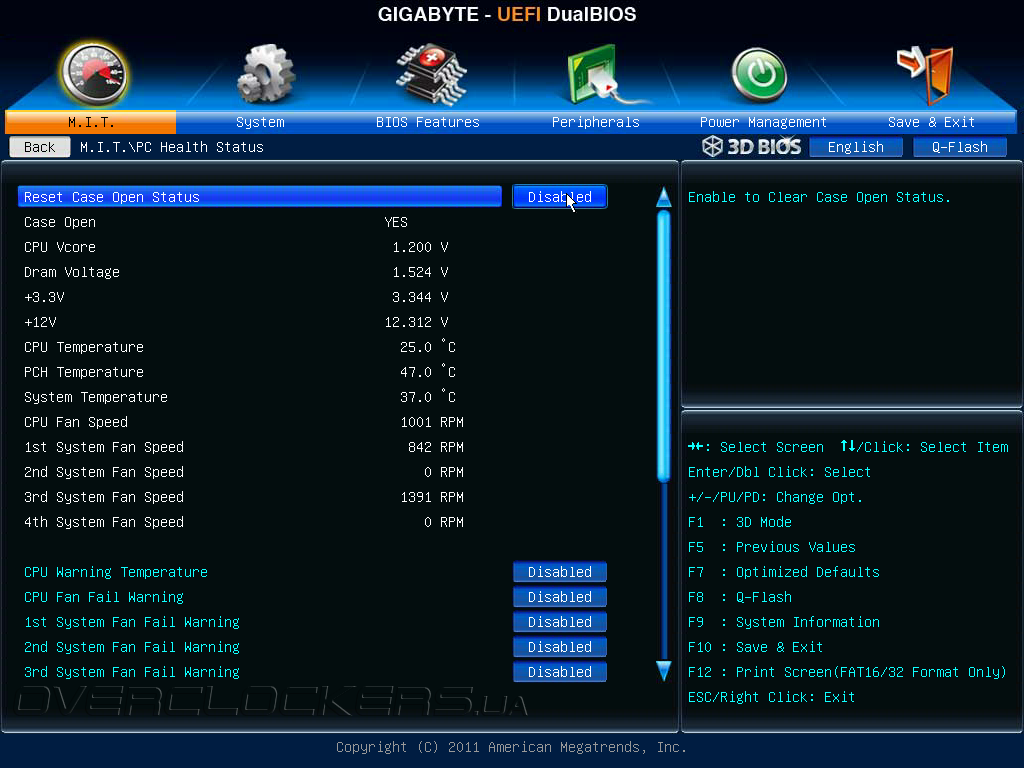This screenshot has width=1024, height=768.
Task: Launch the Q-Flash utility button
Action: 959,147
